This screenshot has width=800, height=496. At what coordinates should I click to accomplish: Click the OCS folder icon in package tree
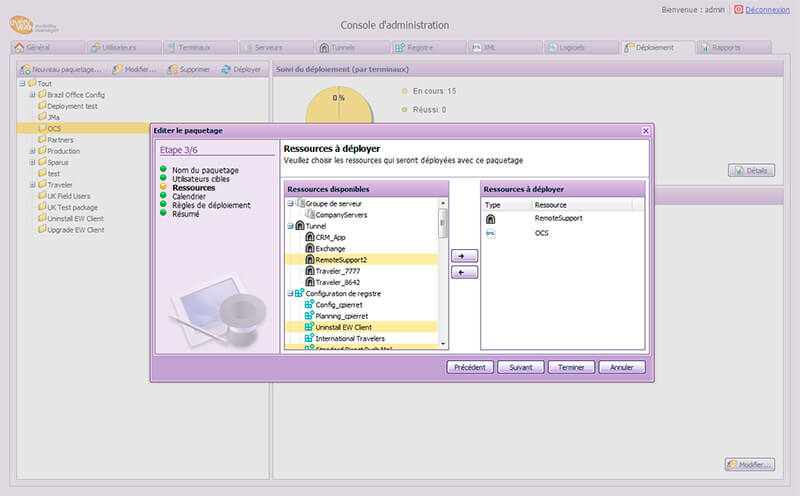coord(42,128)
